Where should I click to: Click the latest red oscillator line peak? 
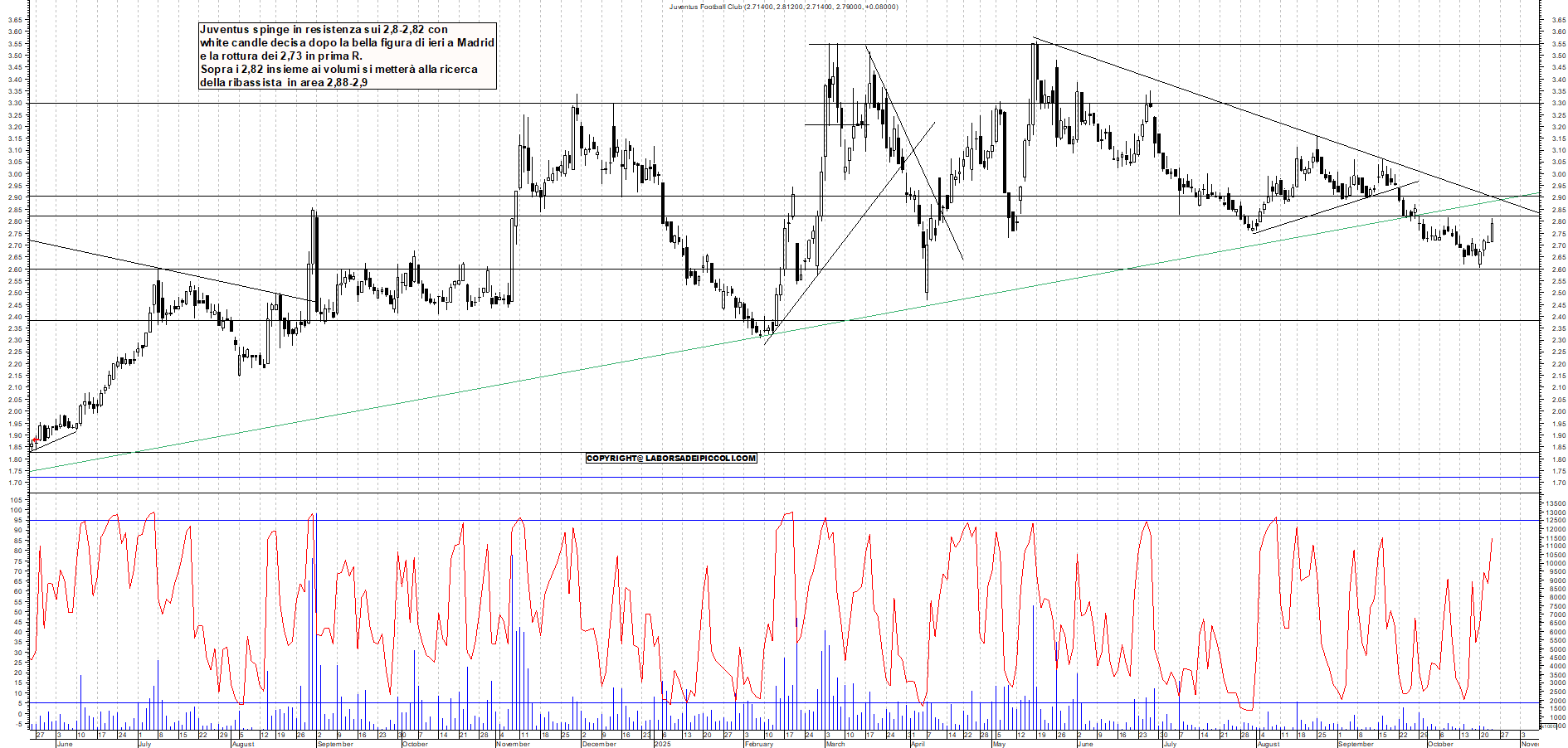pyautogui.click(x=1492, y=540)
